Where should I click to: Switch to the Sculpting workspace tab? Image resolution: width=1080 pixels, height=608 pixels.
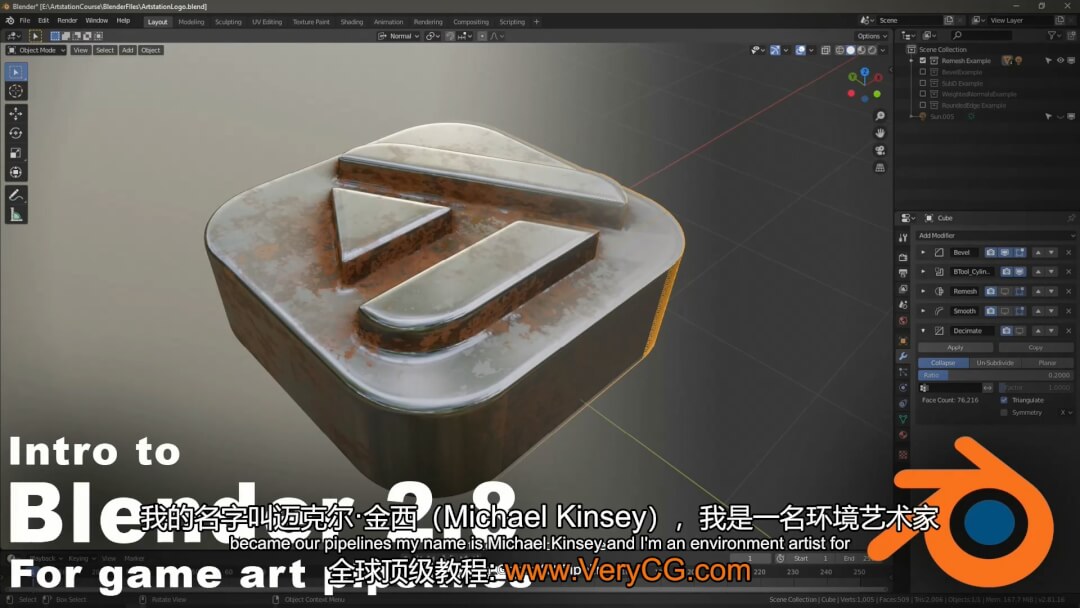click(x=228, y=22)
